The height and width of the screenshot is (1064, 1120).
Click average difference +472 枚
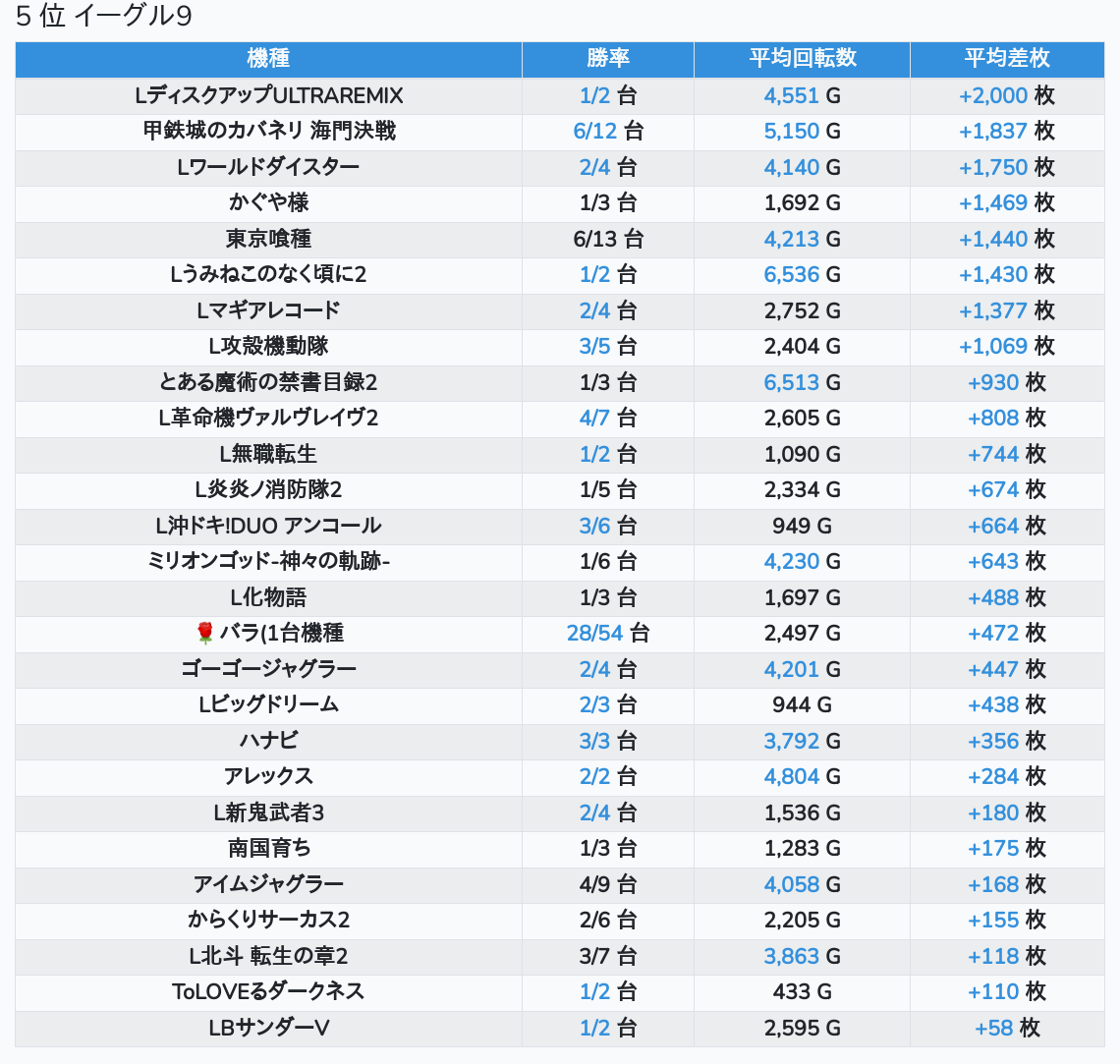[x=1007, y=634]
